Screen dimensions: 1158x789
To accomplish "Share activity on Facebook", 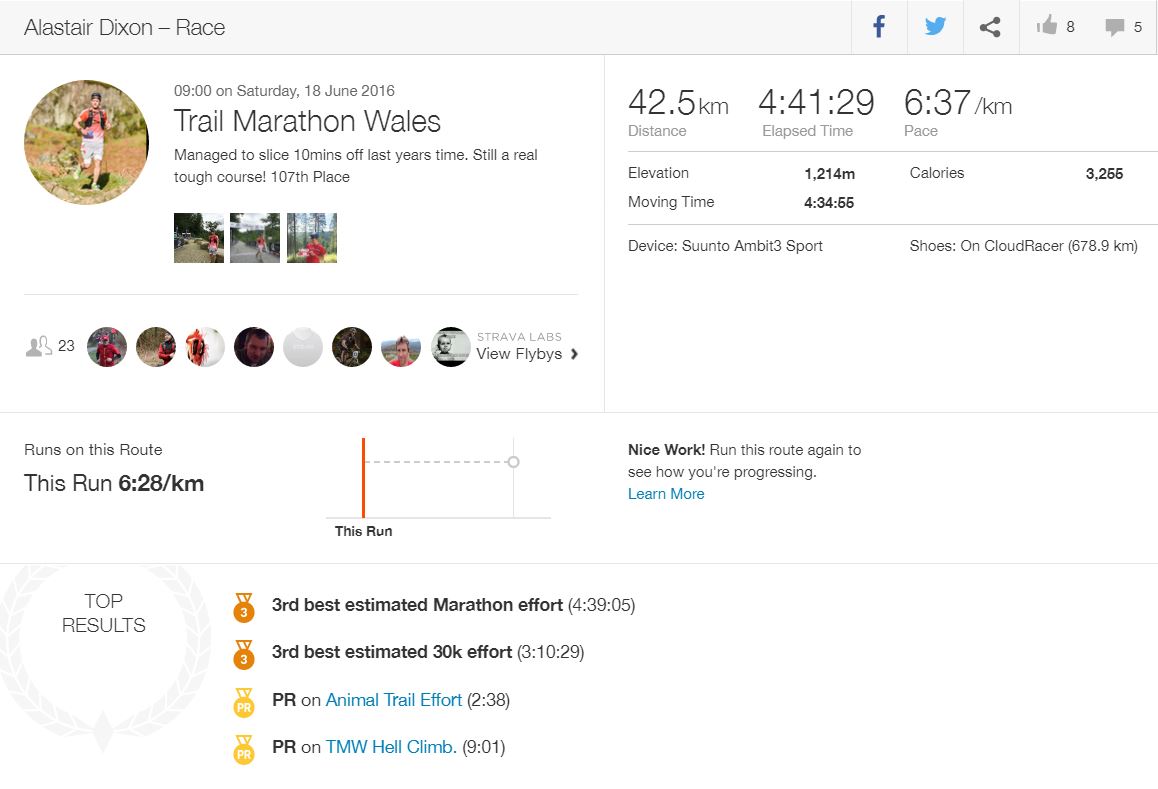I will [879, 27].
